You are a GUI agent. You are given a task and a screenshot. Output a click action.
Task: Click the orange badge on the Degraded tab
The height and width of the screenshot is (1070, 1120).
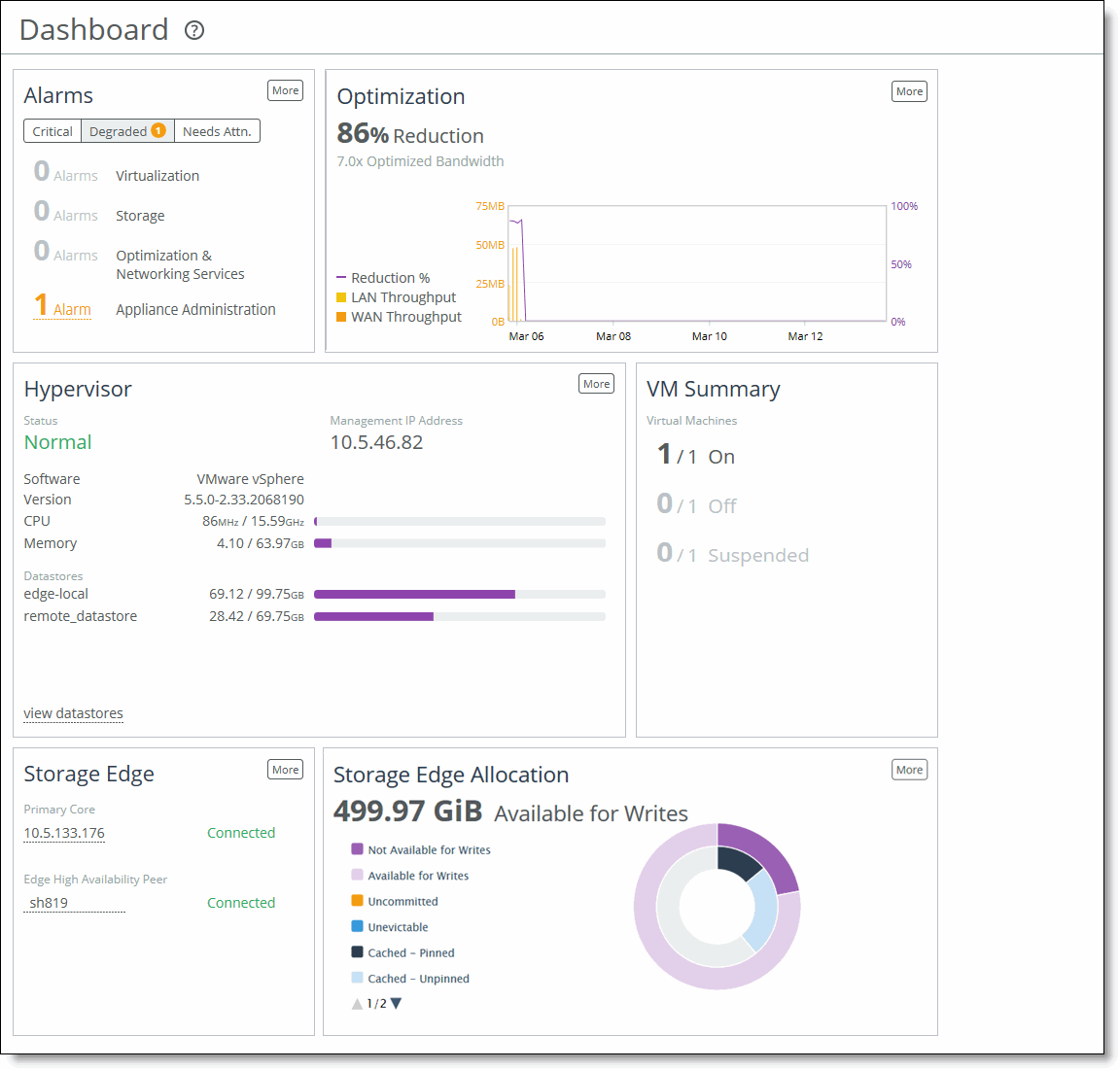pyautogui.click(x=157, y=130)
